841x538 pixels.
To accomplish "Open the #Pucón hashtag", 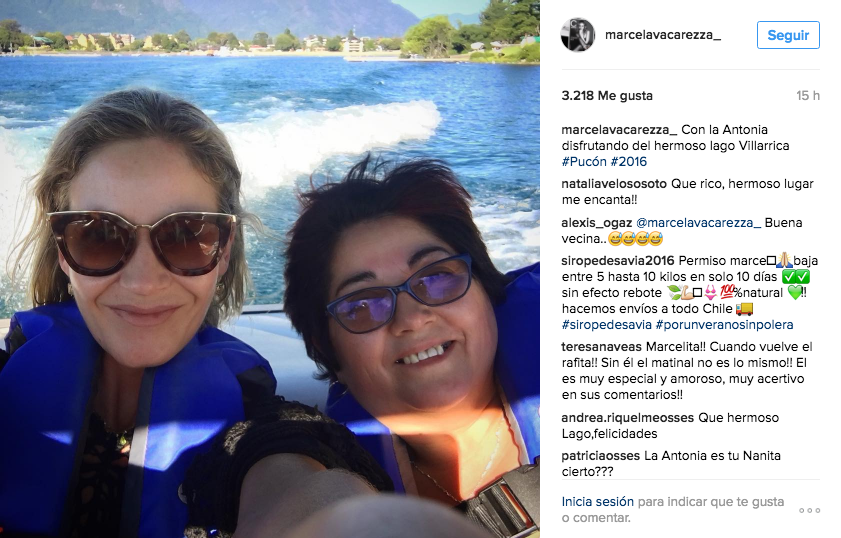I will 584,161.
